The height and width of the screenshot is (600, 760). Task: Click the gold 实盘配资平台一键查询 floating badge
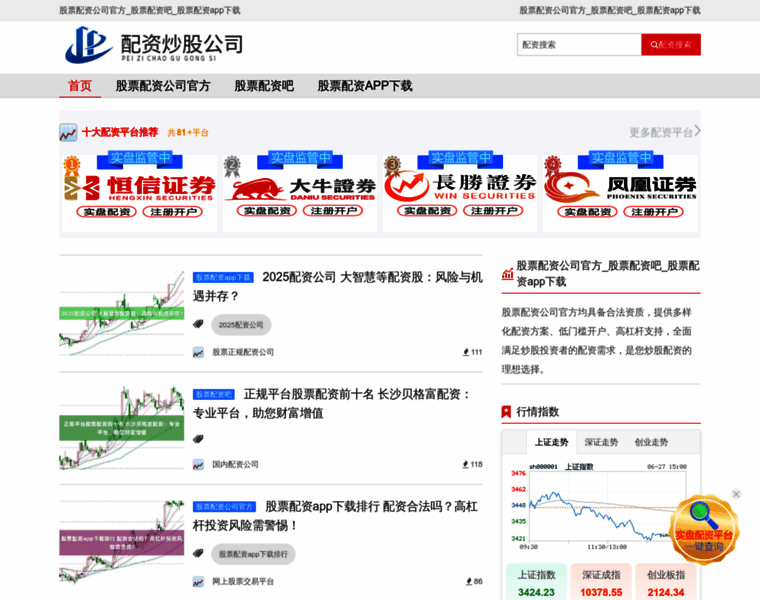(704, 530)
